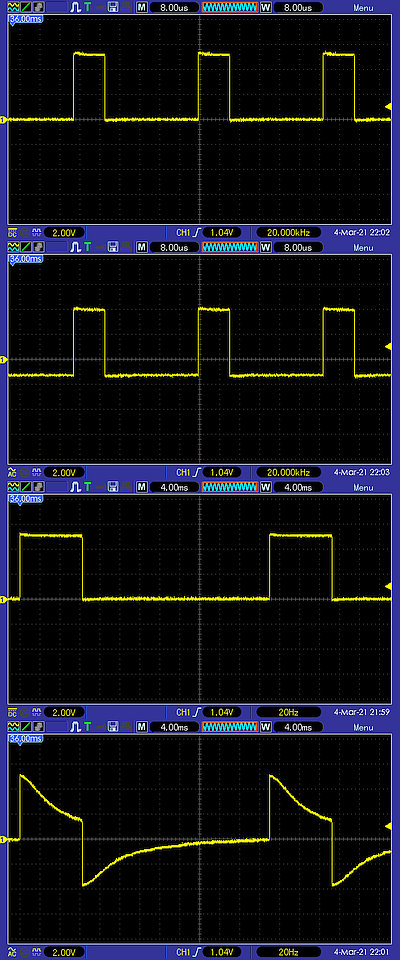Click the W window icon in the 22:02 capture
400x960 pixels.
tap(266, 7)
